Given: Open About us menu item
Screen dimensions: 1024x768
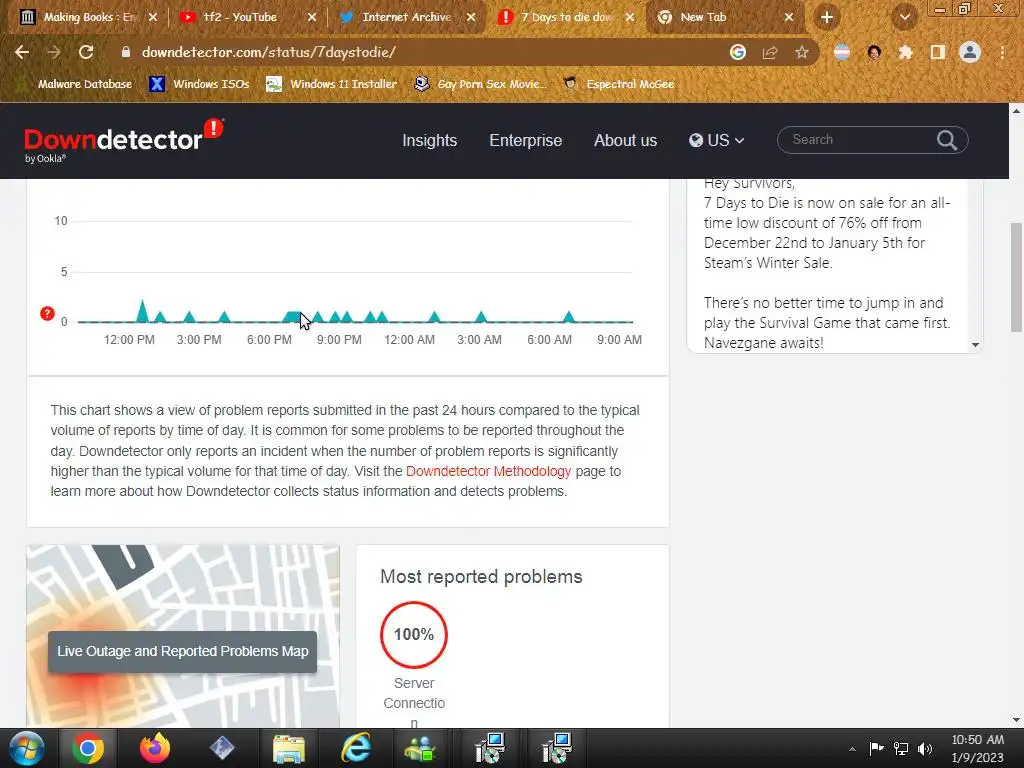Looking at the screenshot, I should coord(626,140).
